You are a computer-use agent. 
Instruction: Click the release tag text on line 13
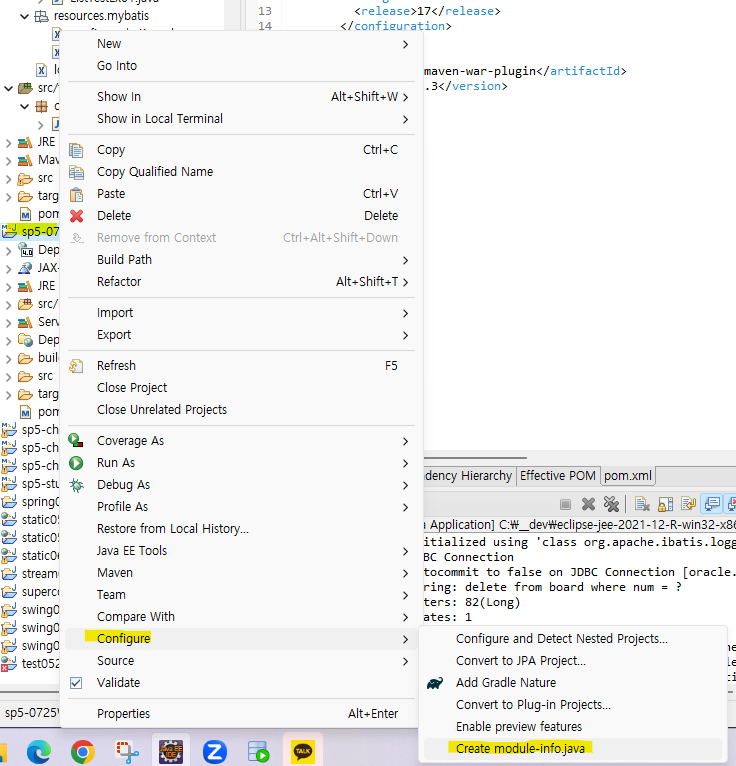coord(427,11)
